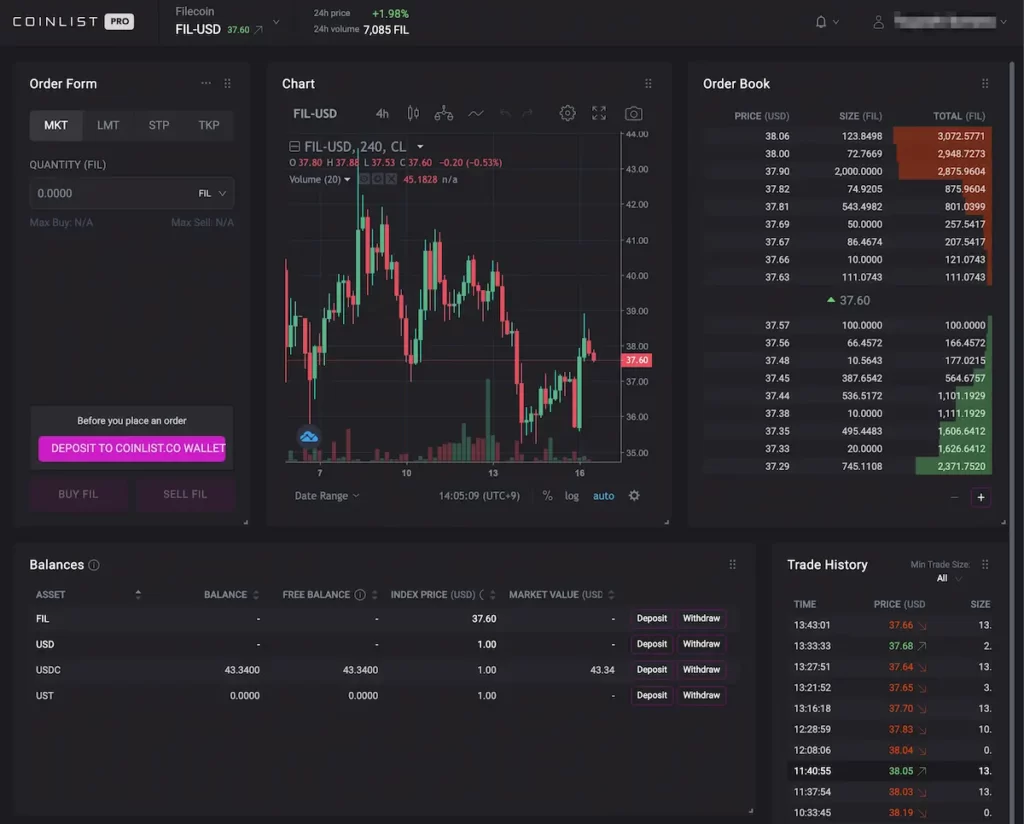Open Min Trade Size All dropdown
This screenshot has height=824, width=1024.
tap(950, 578)
